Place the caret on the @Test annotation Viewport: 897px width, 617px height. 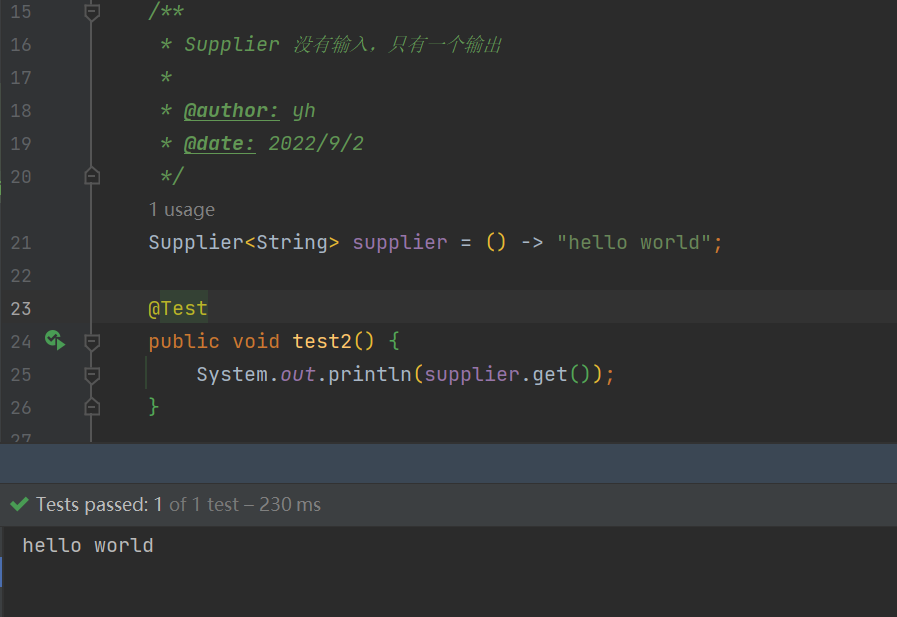point(178,309)
